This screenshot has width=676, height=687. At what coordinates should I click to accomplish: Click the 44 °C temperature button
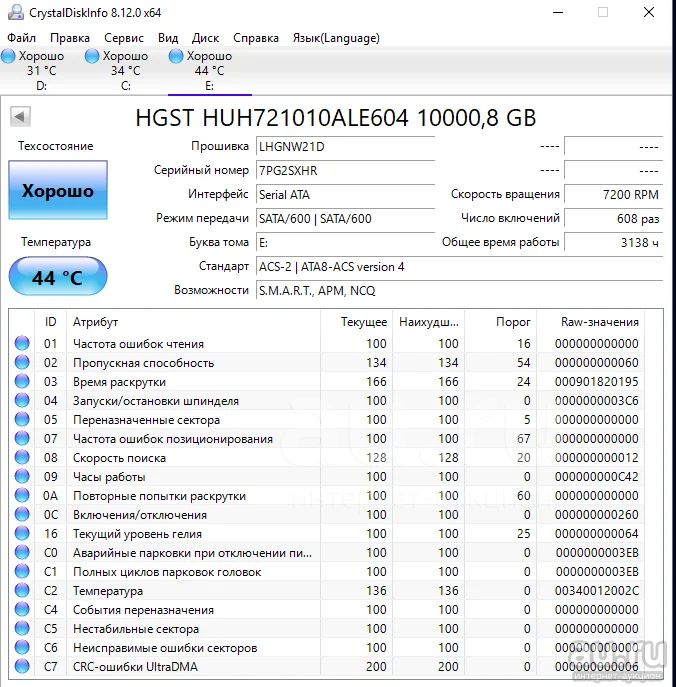point(58,276)
